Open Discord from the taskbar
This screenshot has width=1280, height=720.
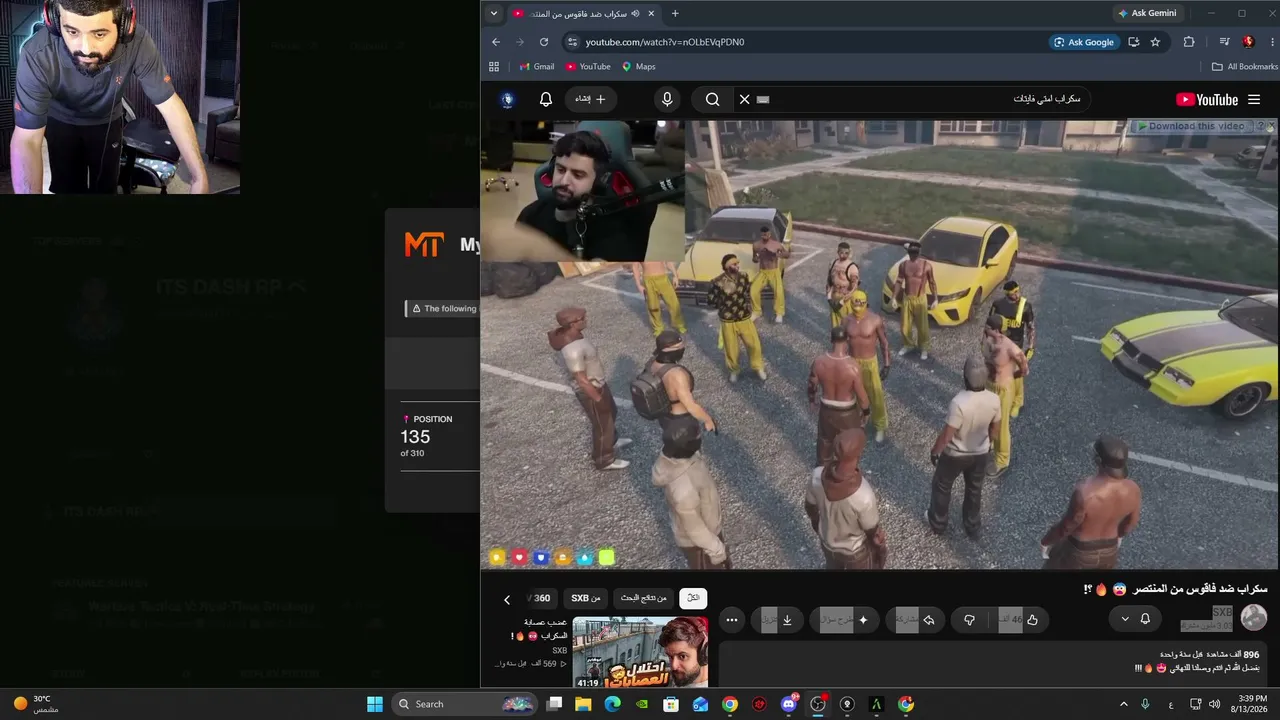(789, 704)
